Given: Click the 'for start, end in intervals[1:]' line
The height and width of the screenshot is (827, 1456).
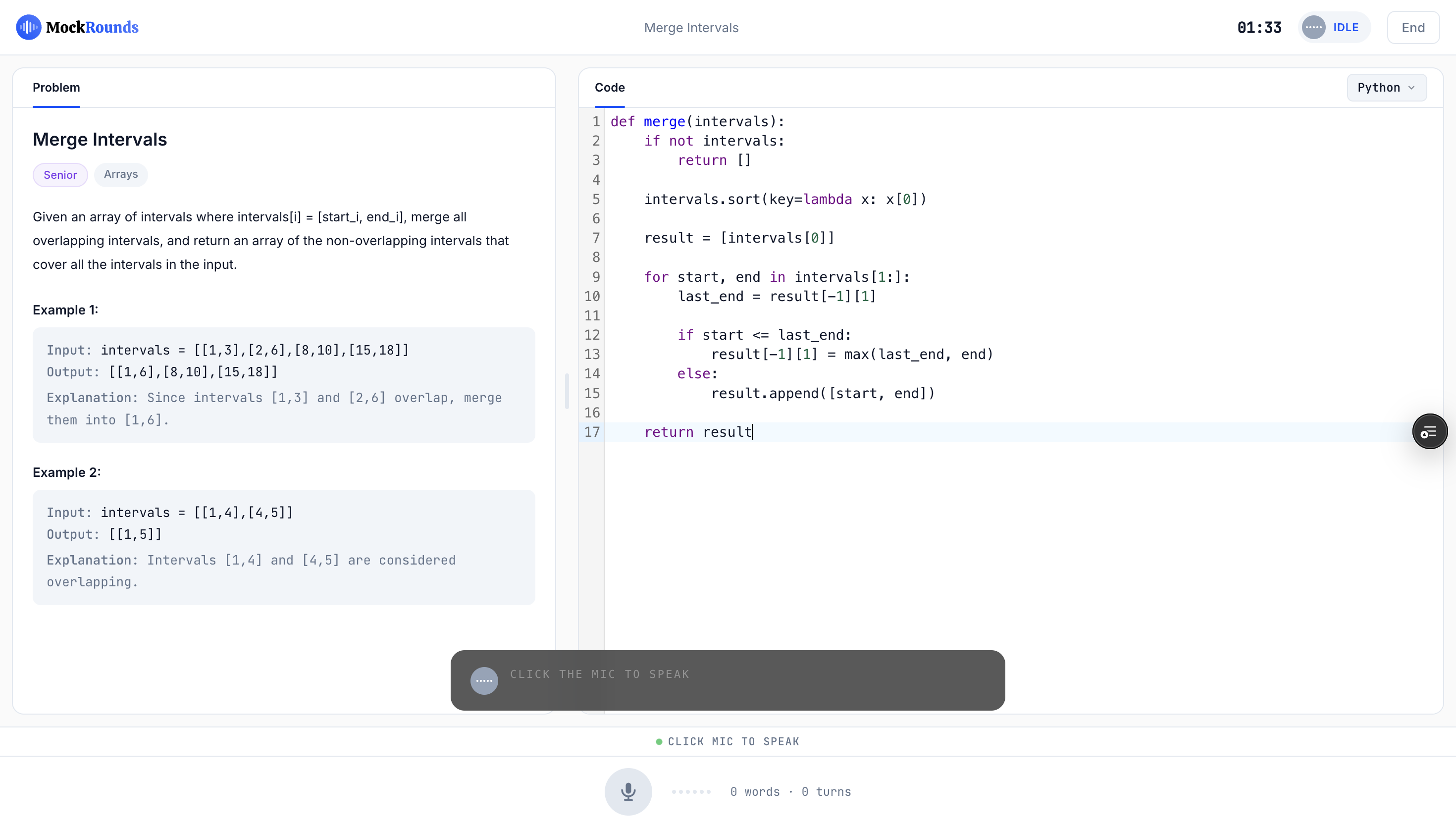Looking at the screenshot, I should pos(777,277).
